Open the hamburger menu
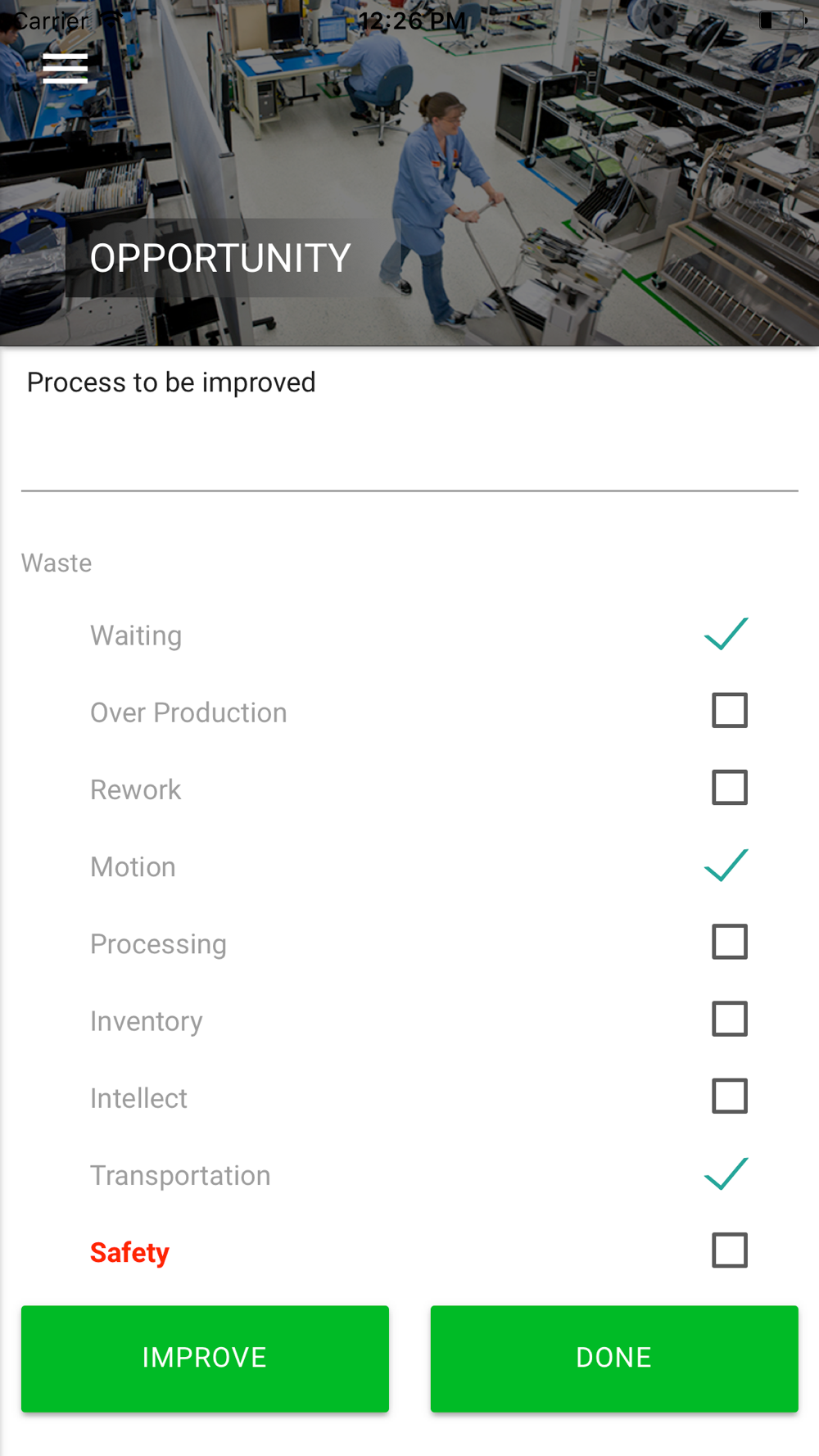 pos(65,69)
